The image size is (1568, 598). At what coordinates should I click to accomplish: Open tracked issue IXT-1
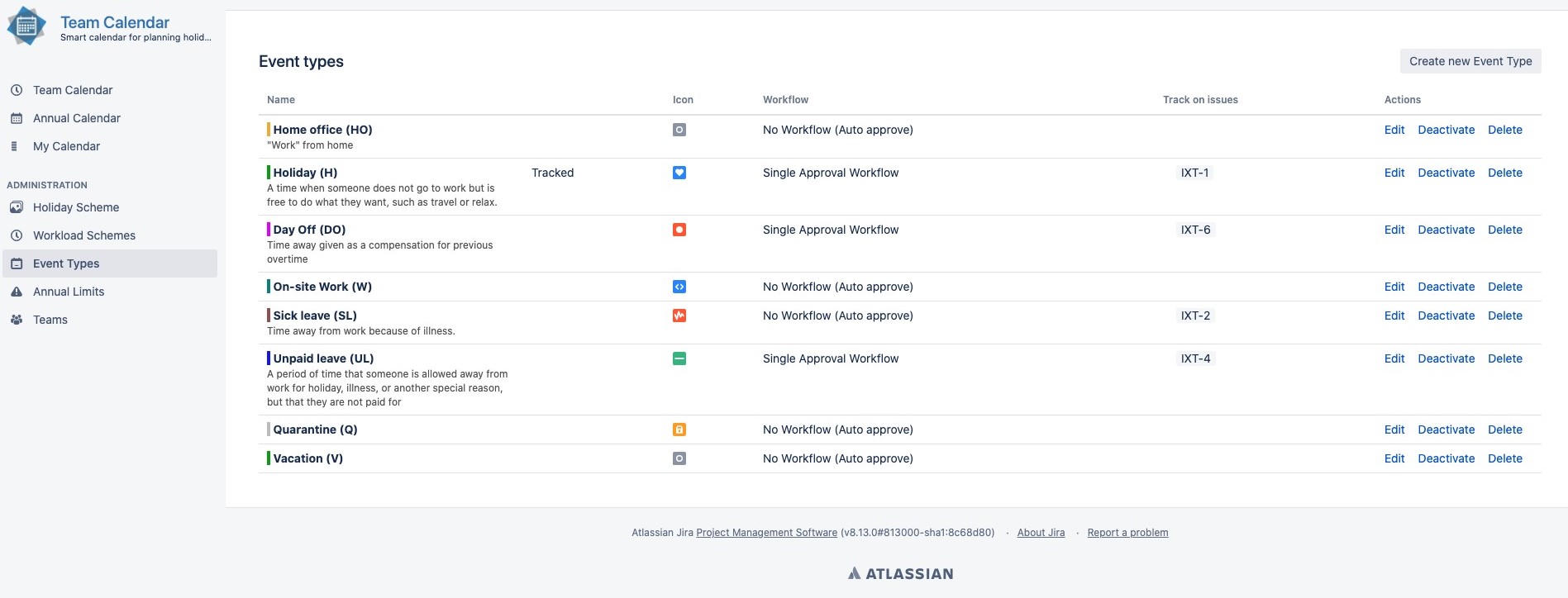tap(1194, 173)
